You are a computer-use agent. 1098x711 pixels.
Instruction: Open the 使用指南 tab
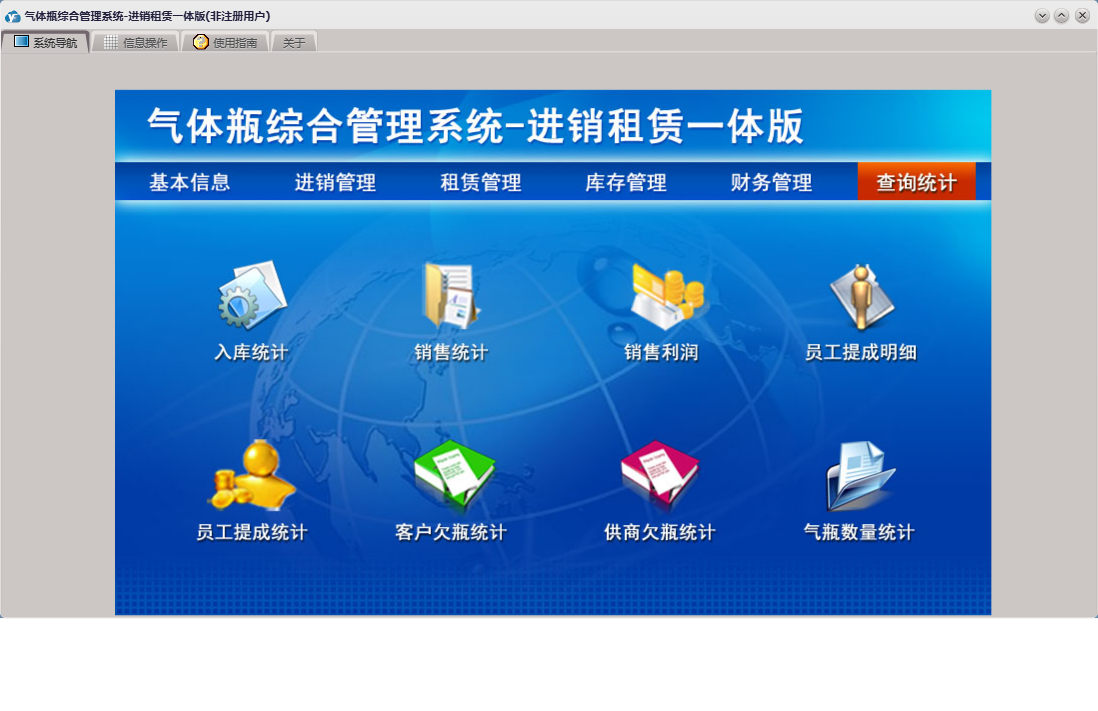point(226,42)
